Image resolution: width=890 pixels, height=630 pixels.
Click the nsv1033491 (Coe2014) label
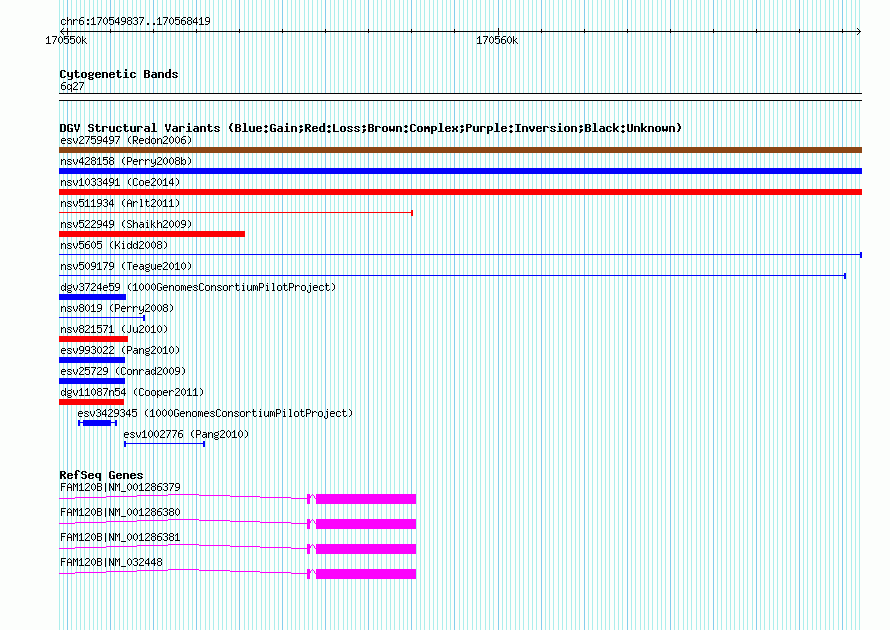tap(120, 182)
